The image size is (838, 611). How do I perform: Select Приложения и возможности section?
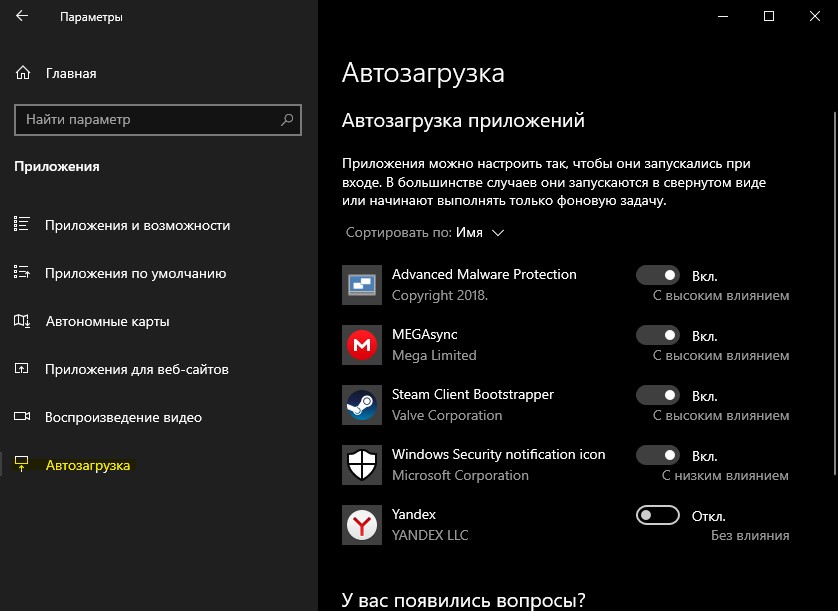(x=137, y=225)
